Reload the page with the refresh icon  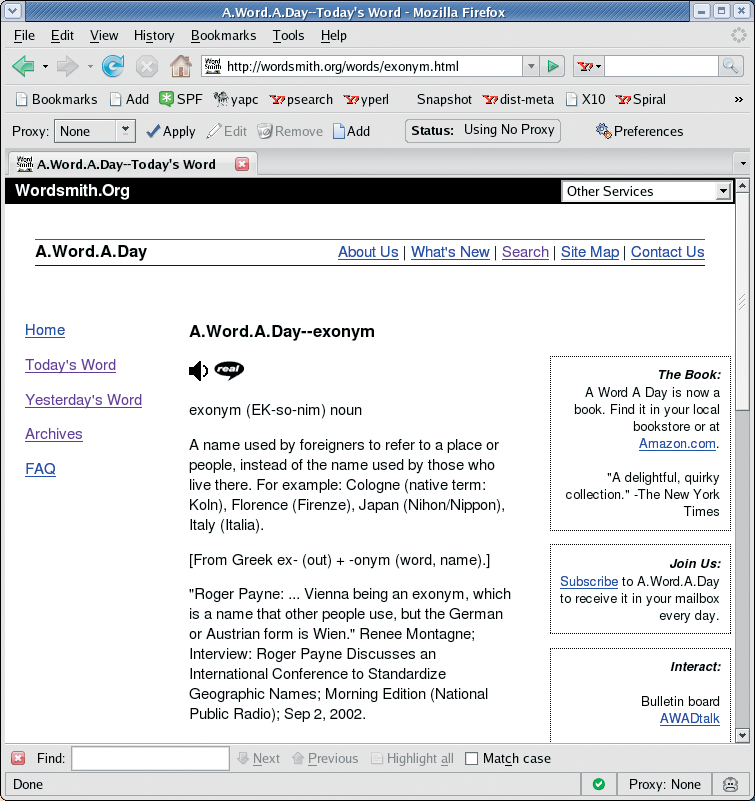tap(113, 66)
